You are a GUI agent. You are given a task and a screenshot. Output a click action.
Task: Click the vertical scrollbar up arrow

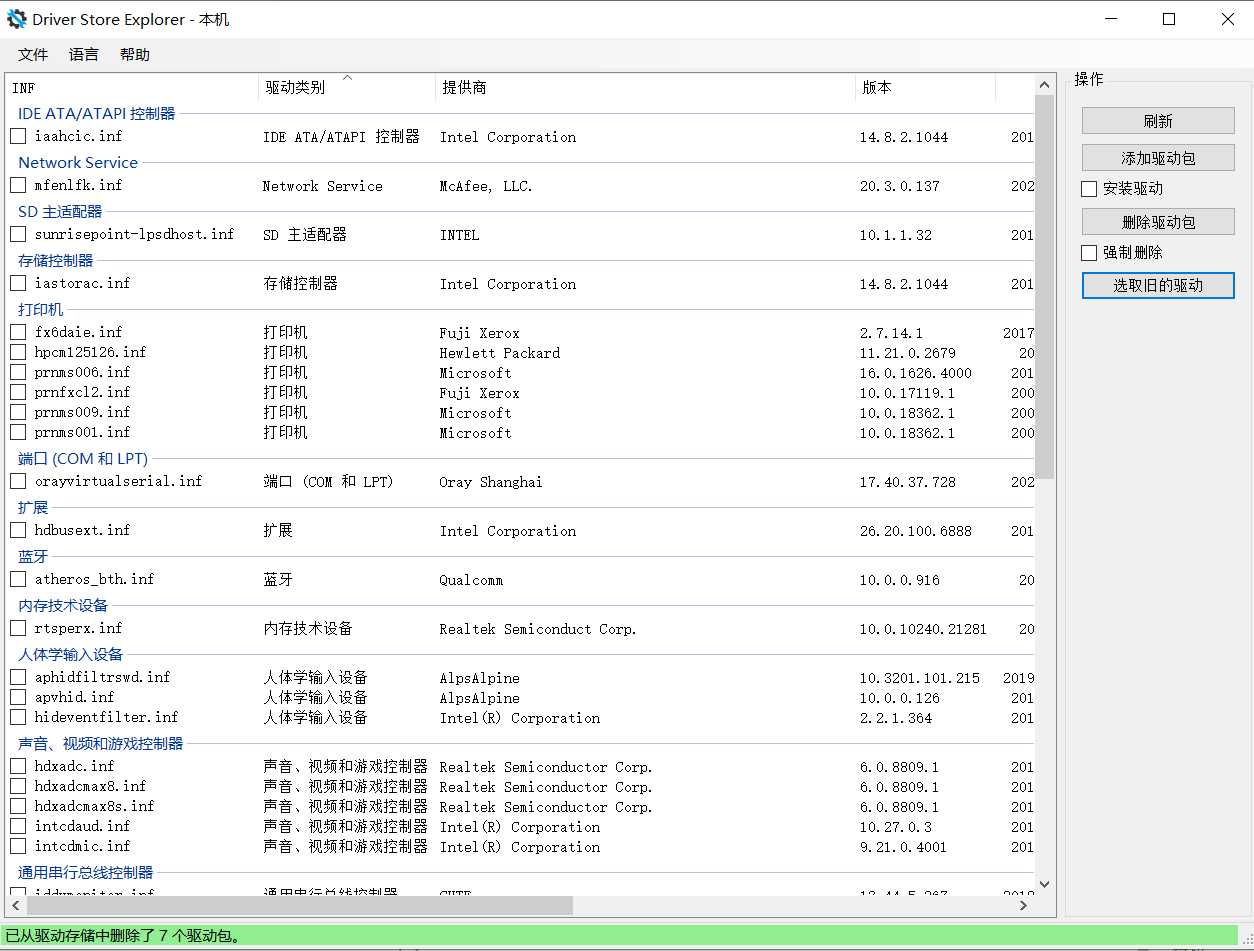pos(1045,84)
